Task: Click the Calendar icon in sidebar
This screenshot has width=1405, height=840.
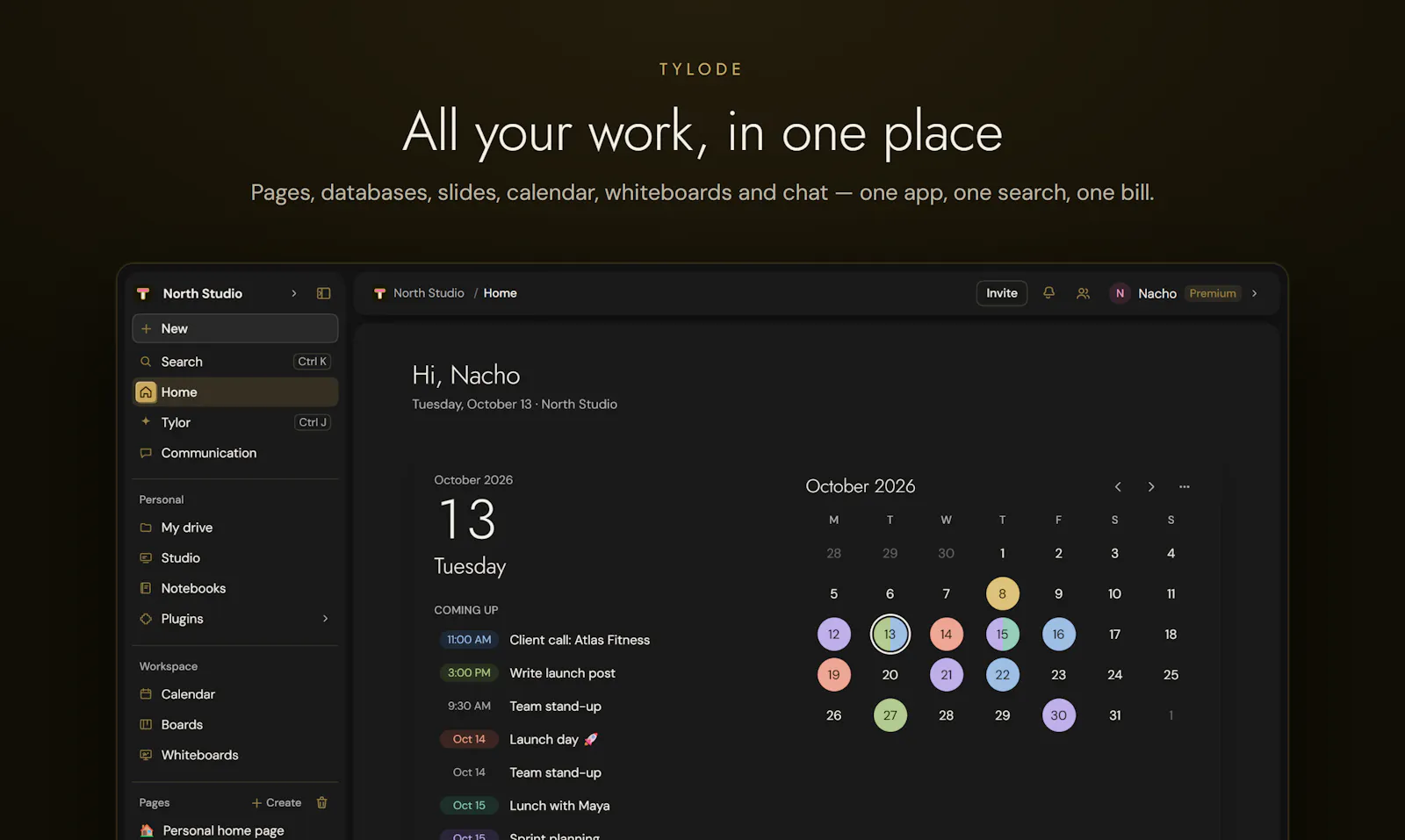Action: coord(146,694)
